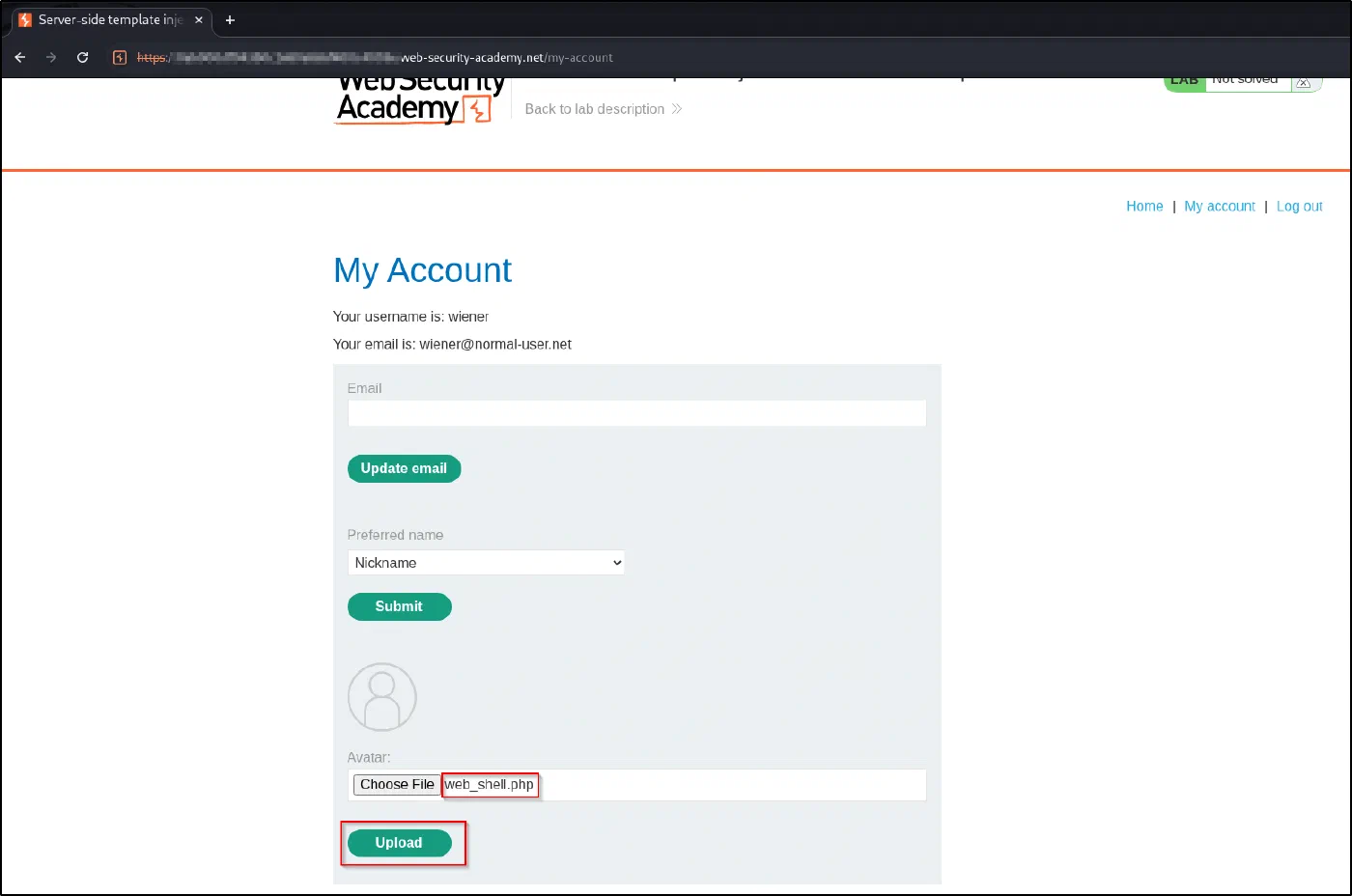Click the Web Security Academy logo
The width and height of the screenshot is (1352, 896).
click(420, 100)
